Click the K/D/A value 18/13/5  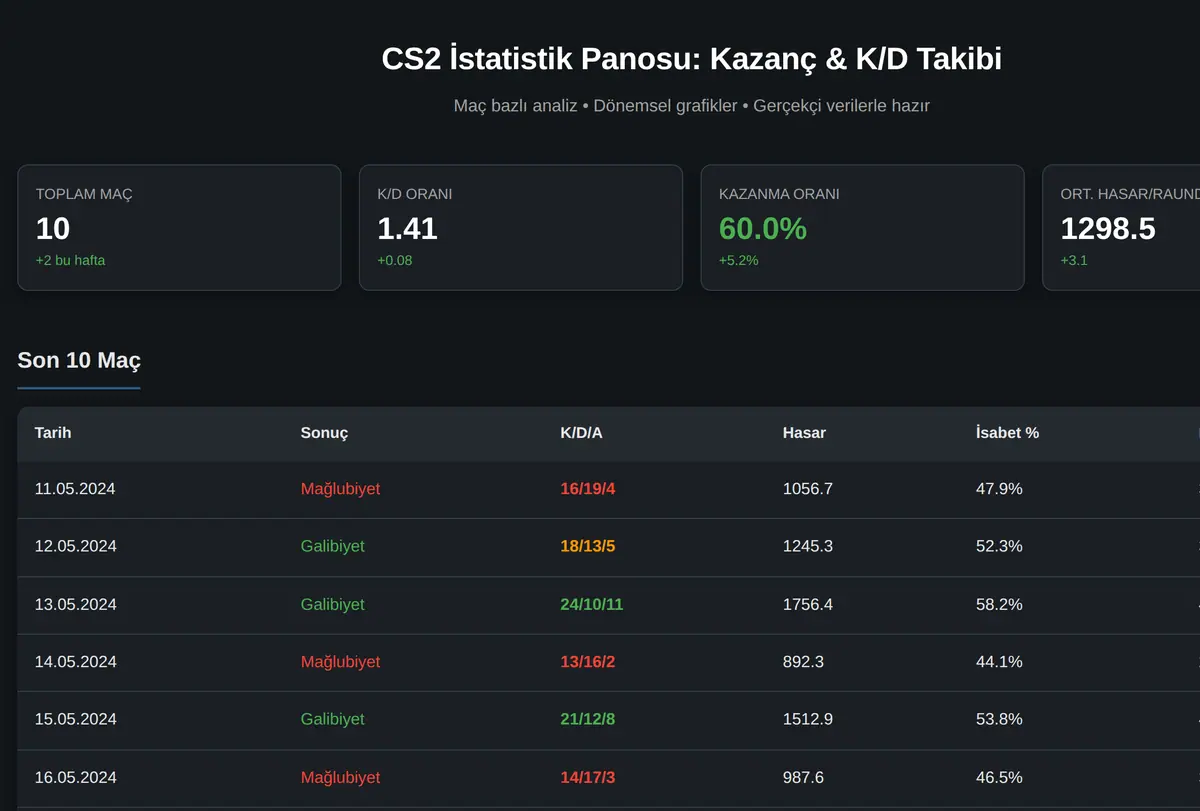pyautogui.click(x=588, y=547)
